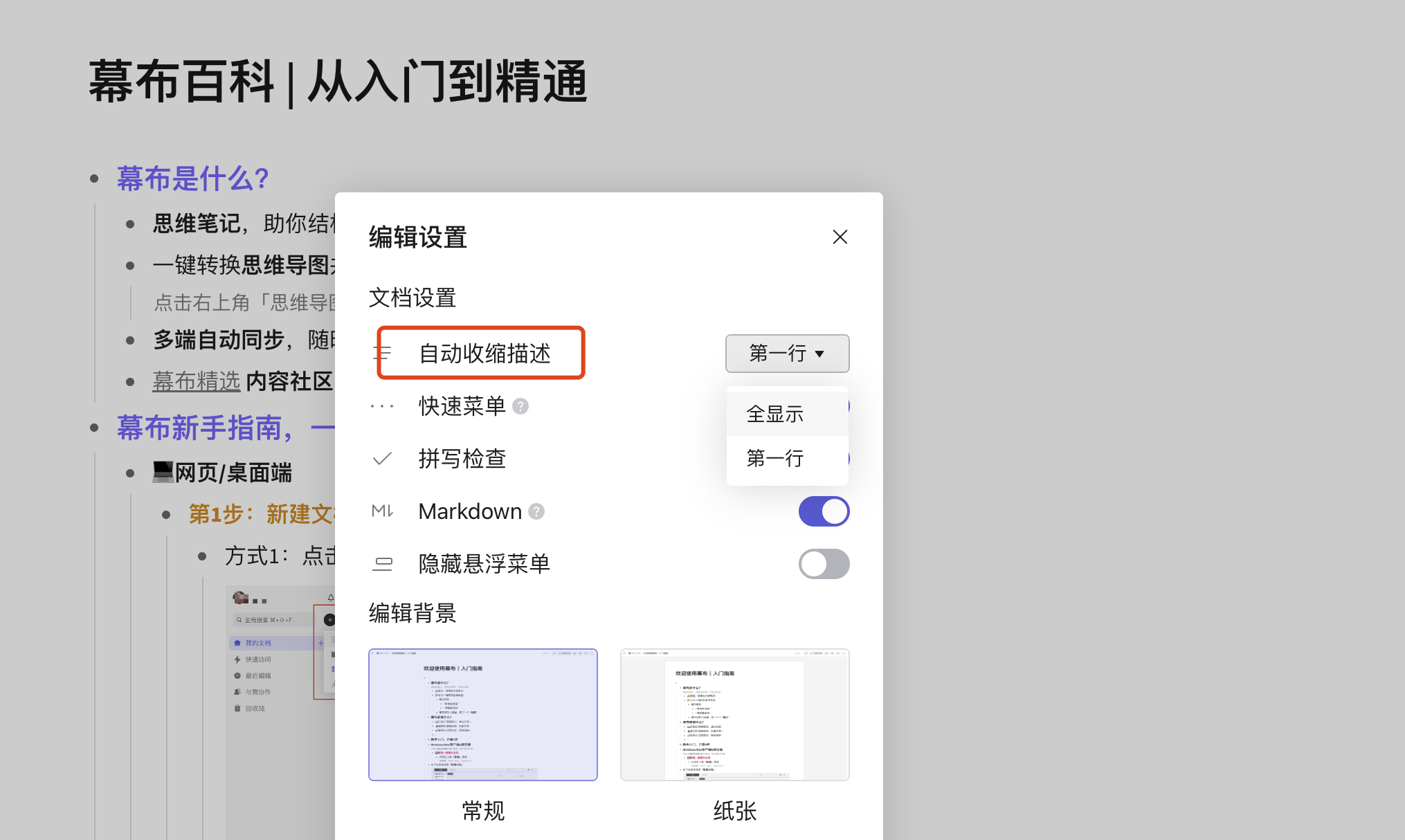
Task: Click the bullet beside 方式1
Action: coord(202,556)
